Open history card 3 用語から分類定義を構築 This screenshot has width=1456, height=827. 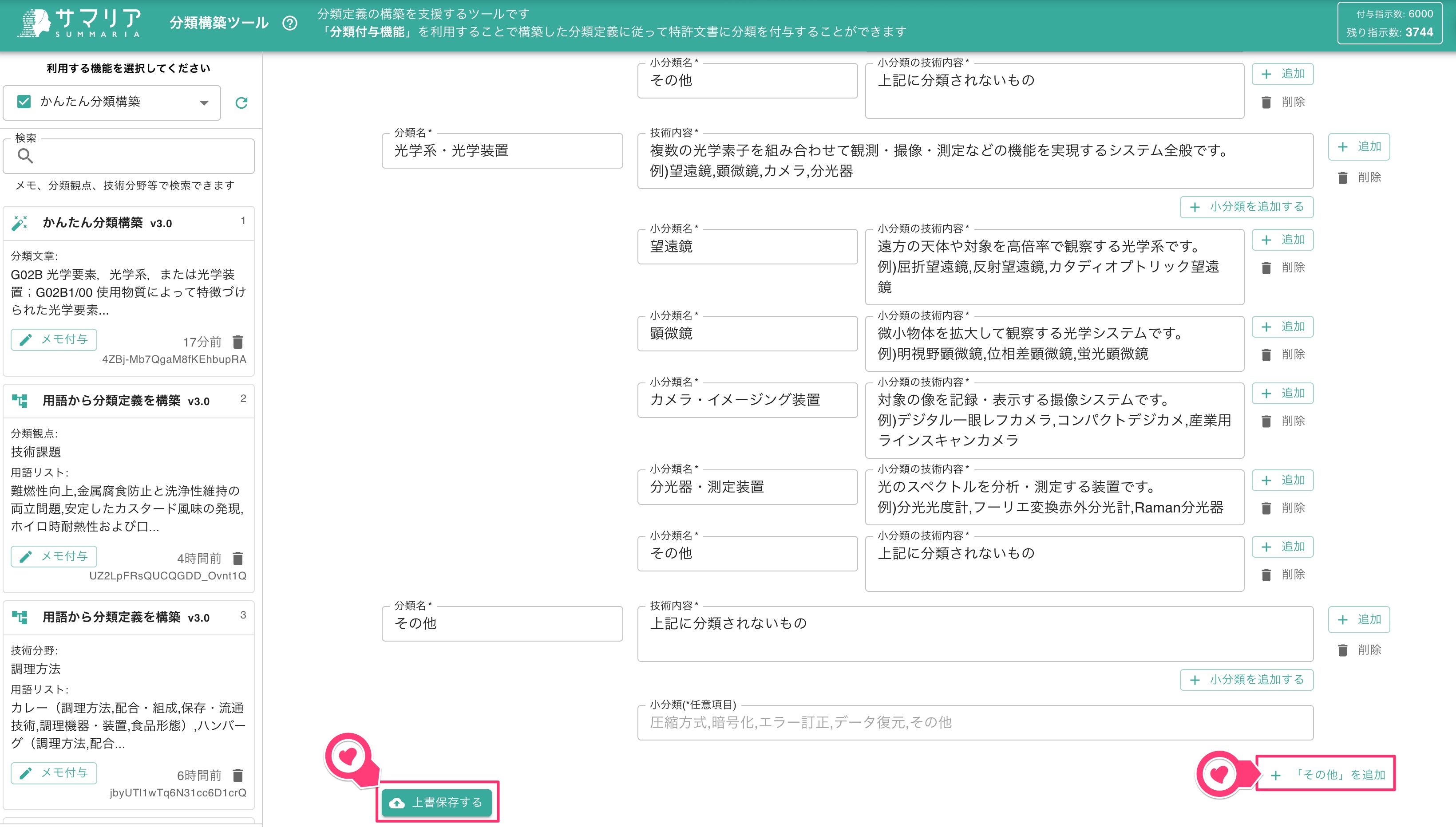point(129,705)
